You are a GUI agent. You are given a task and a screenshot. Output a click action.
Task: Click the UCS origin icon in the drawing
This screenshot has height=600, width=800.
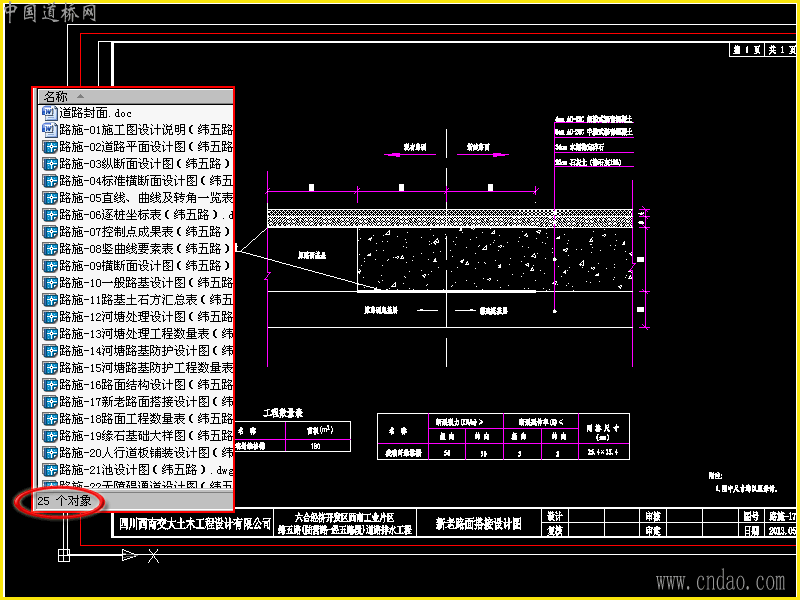[x=64, y=555]
